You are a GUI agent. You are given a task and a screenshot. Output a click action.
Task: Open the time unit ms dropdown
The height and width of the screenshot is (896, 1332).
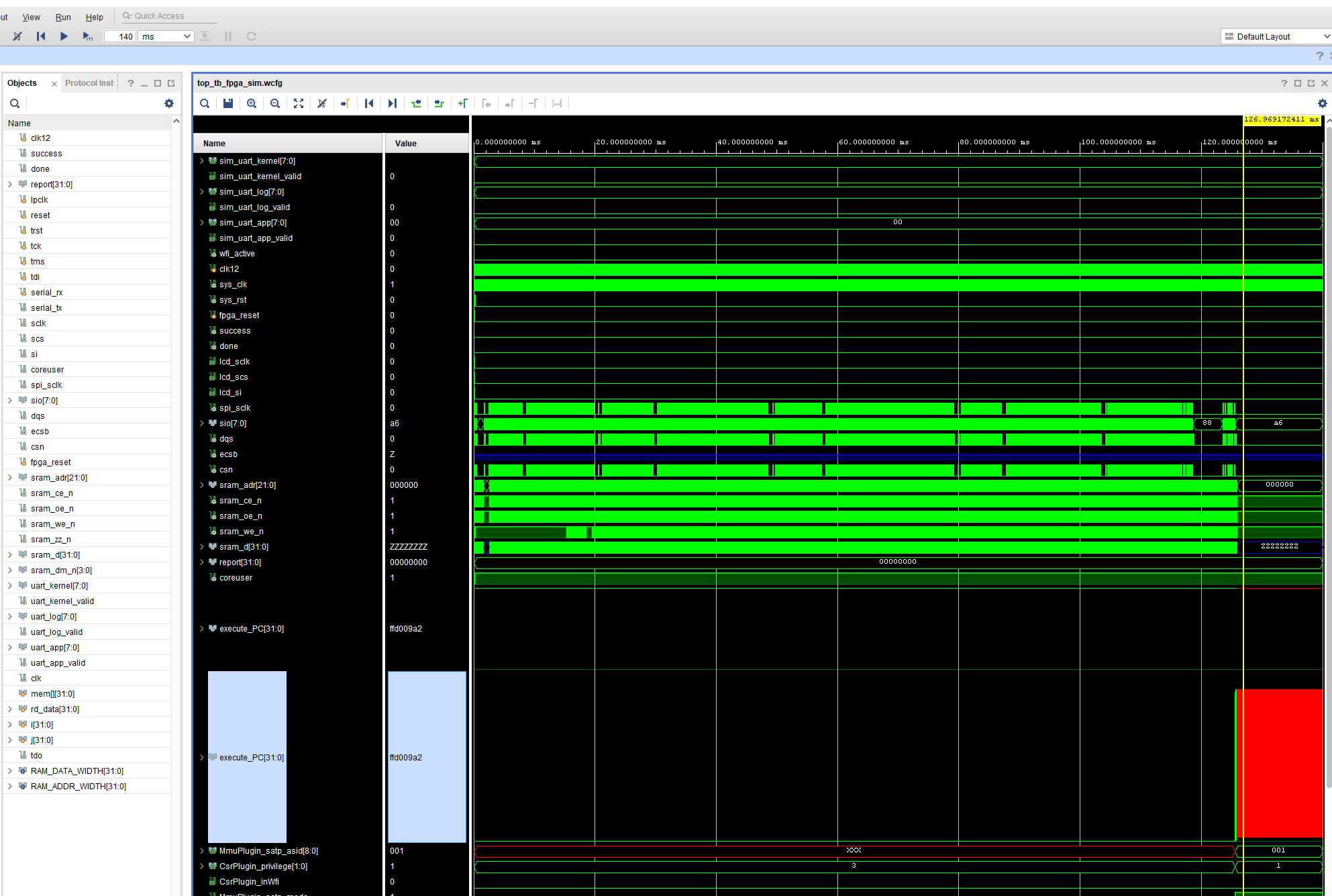coord(166,36)
